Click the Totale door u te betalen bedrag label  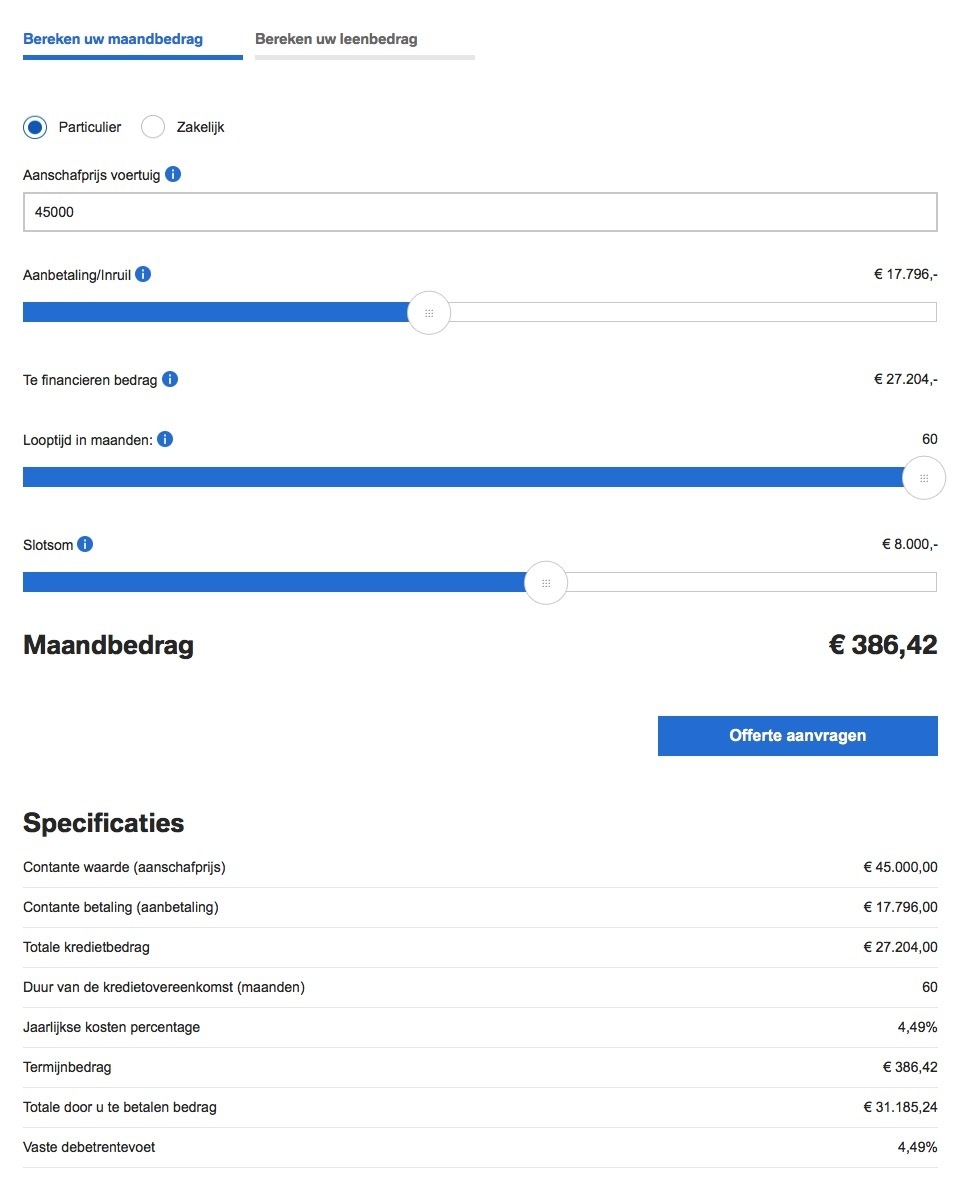(120, 1108)
